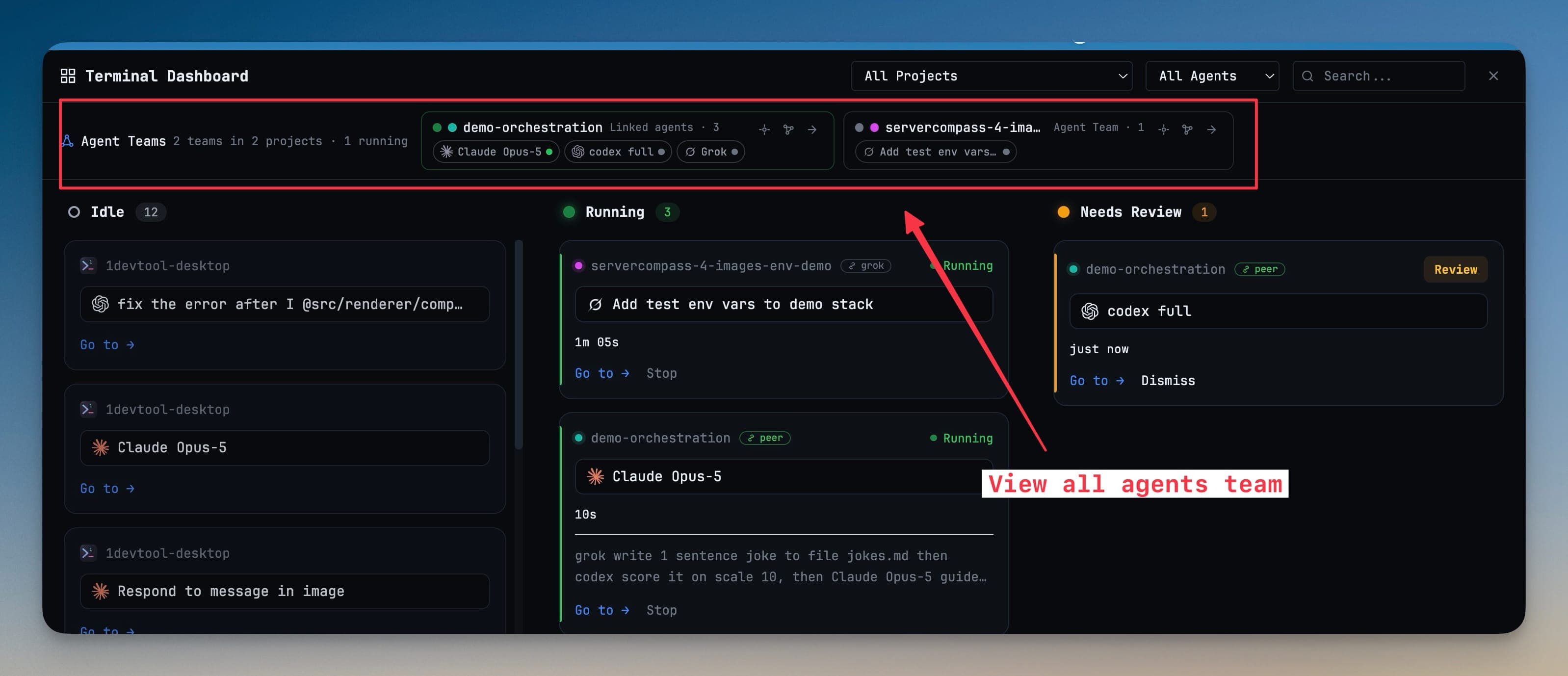The image size is (1568, 676).
Task: Select the Claude Opus-5 agent chip
Action: pyautogui.click(x=496, y=152)
